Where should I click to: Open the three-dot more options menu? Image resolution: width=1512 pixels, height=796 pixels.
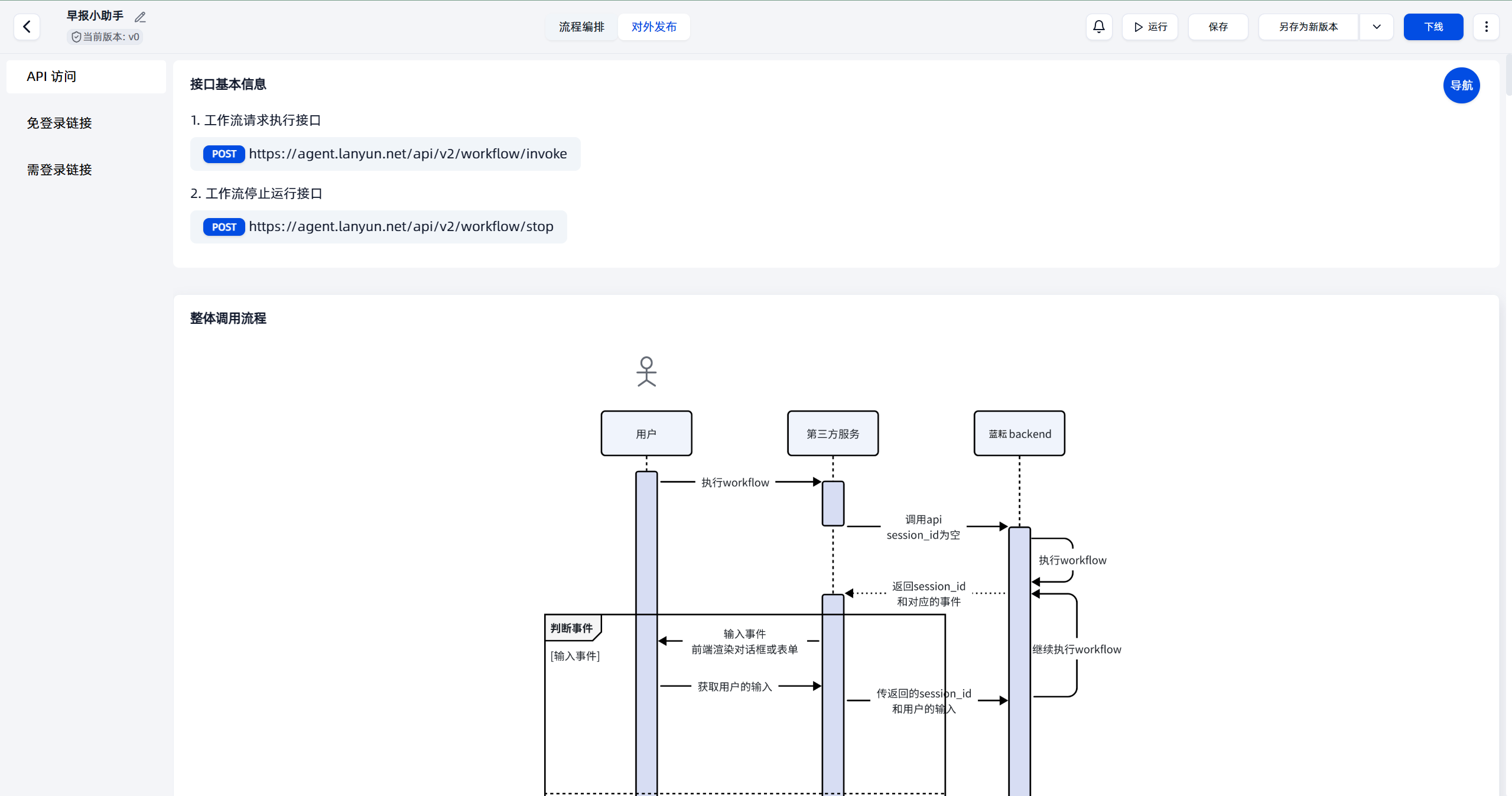tap(1486, 27)
